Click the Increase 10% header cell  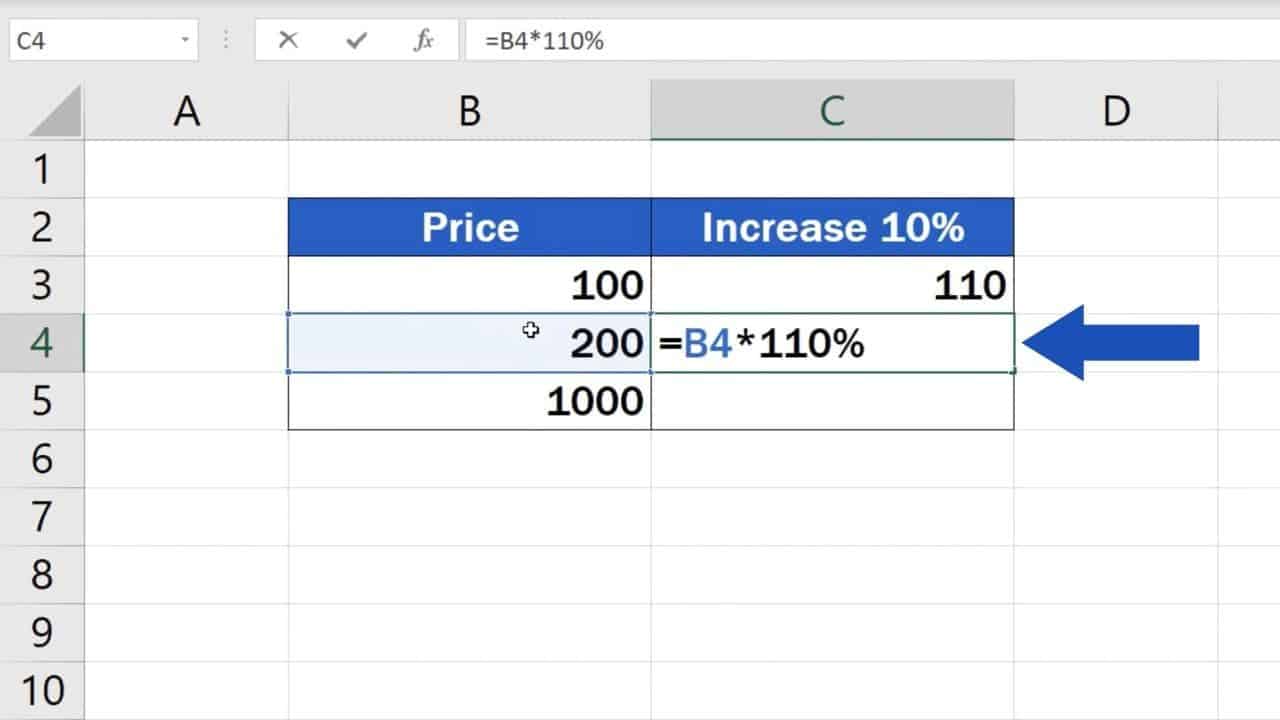[x=832, y=227]
